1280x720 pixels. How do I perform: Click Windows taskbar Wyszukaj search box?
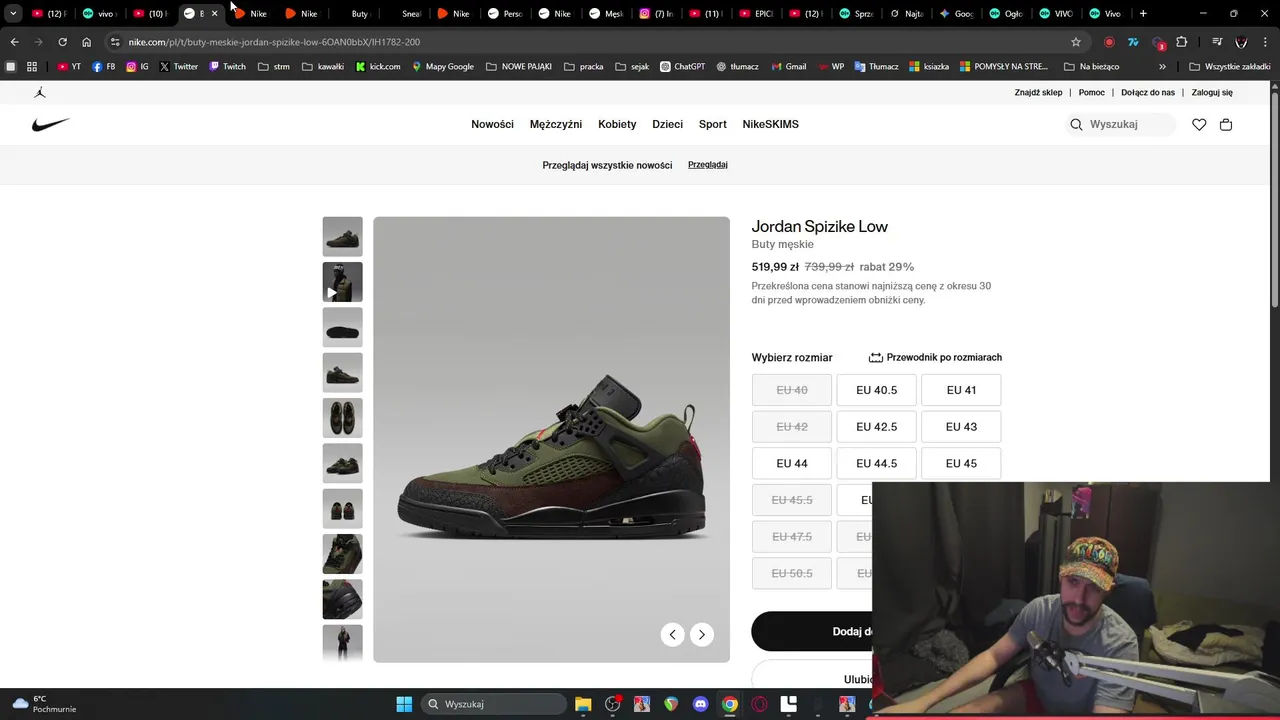tap(493, 704)
